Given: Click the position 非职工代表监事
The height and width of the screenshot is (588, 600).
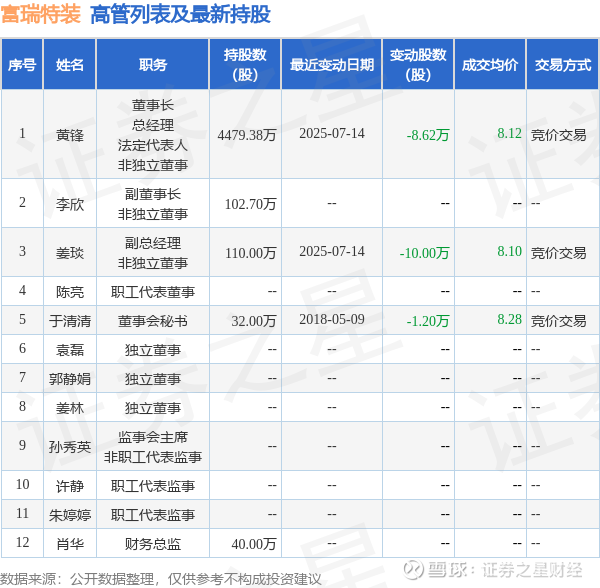Looking at the screenshot, I should tap(153, 457).
